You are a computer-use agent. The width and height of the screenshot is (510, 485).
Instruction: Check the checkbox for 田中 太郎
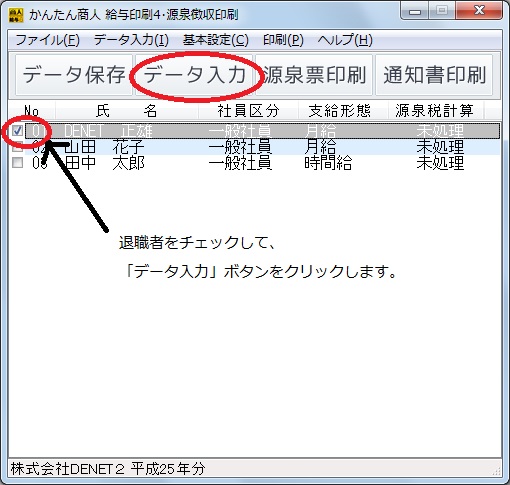pyautogui.click(x=17, y=163)
